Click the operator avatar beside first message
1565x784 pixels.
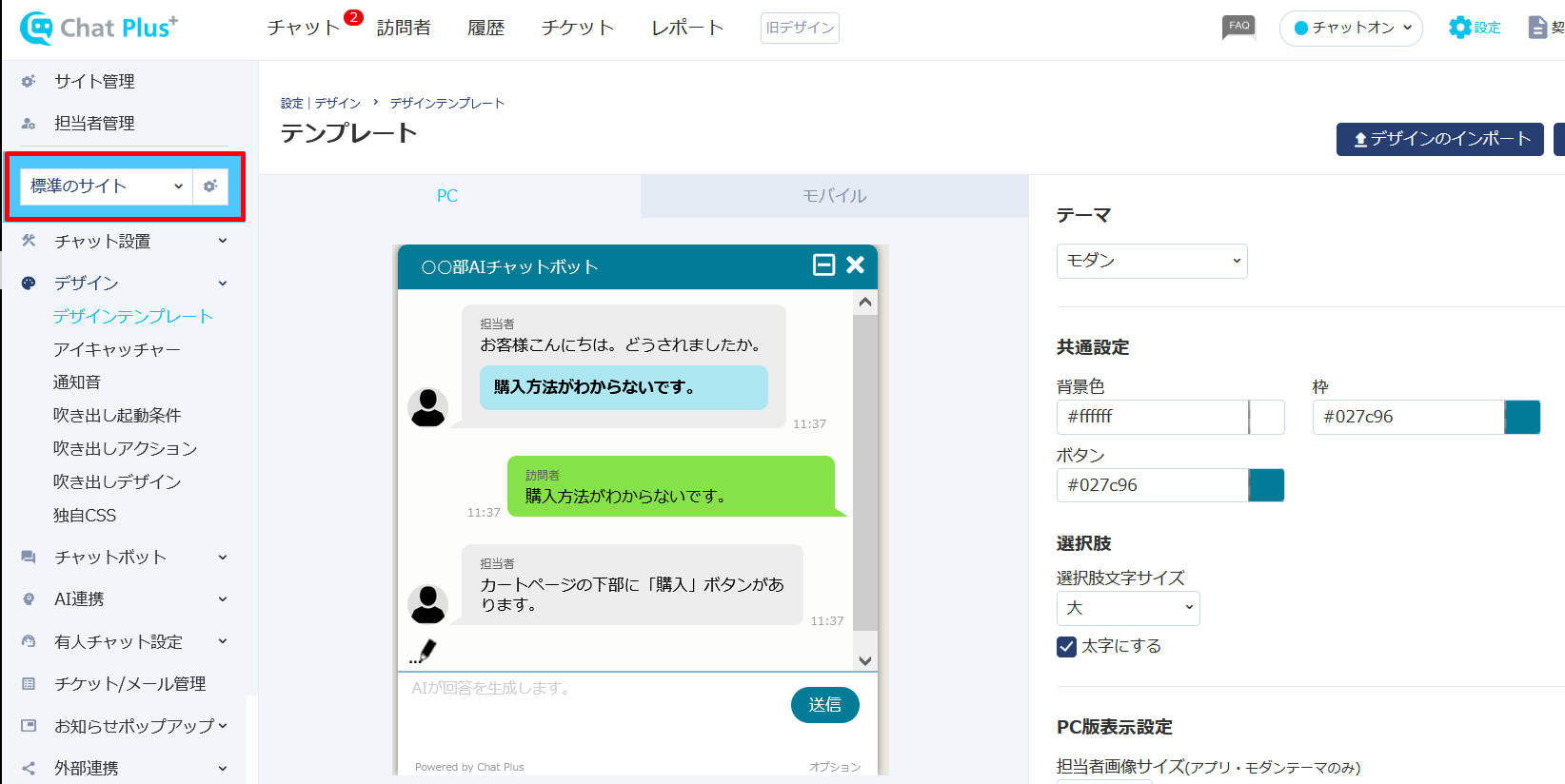(x=427, y=407)
